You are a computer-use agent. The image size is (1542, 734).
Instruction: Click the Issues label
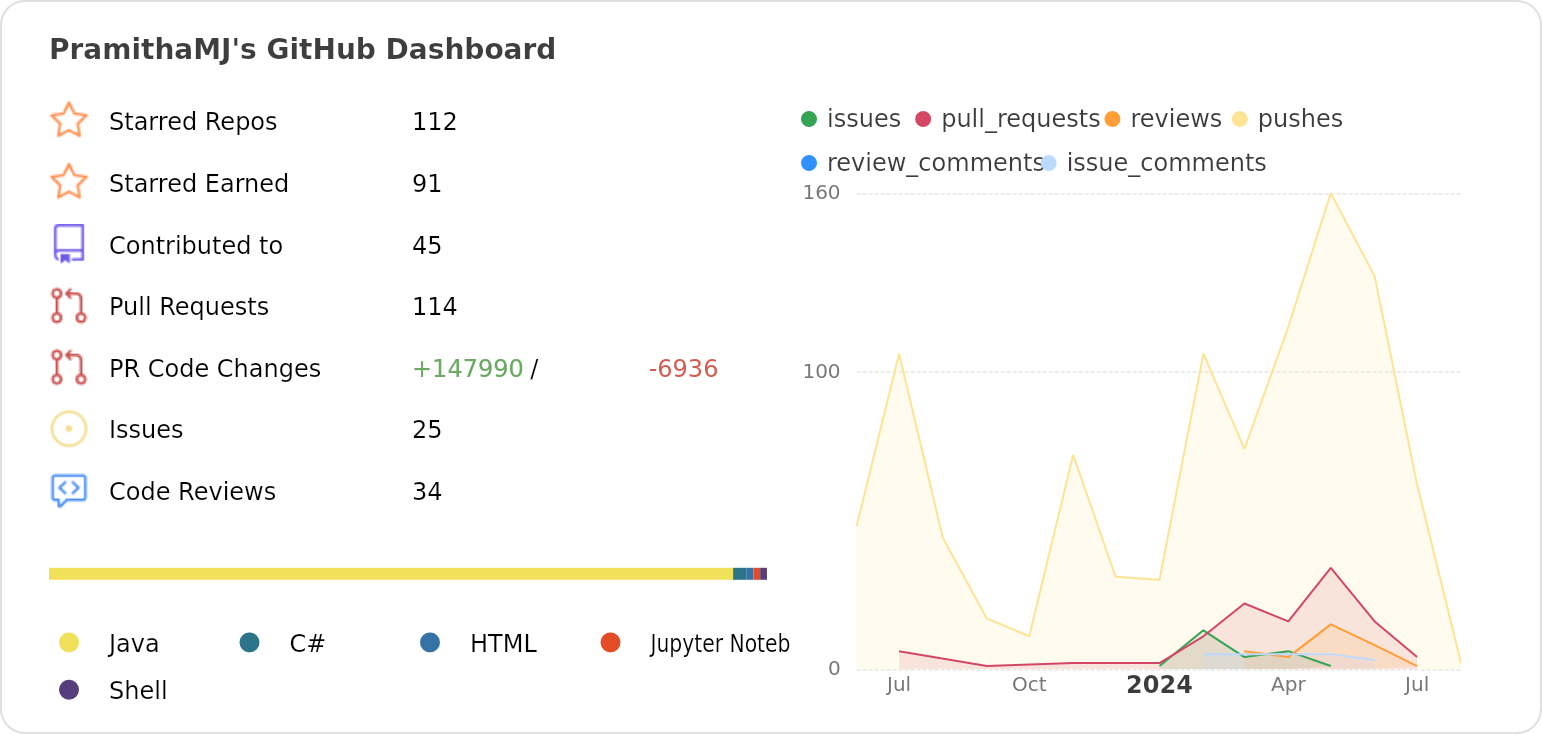[x=146, y=429]
